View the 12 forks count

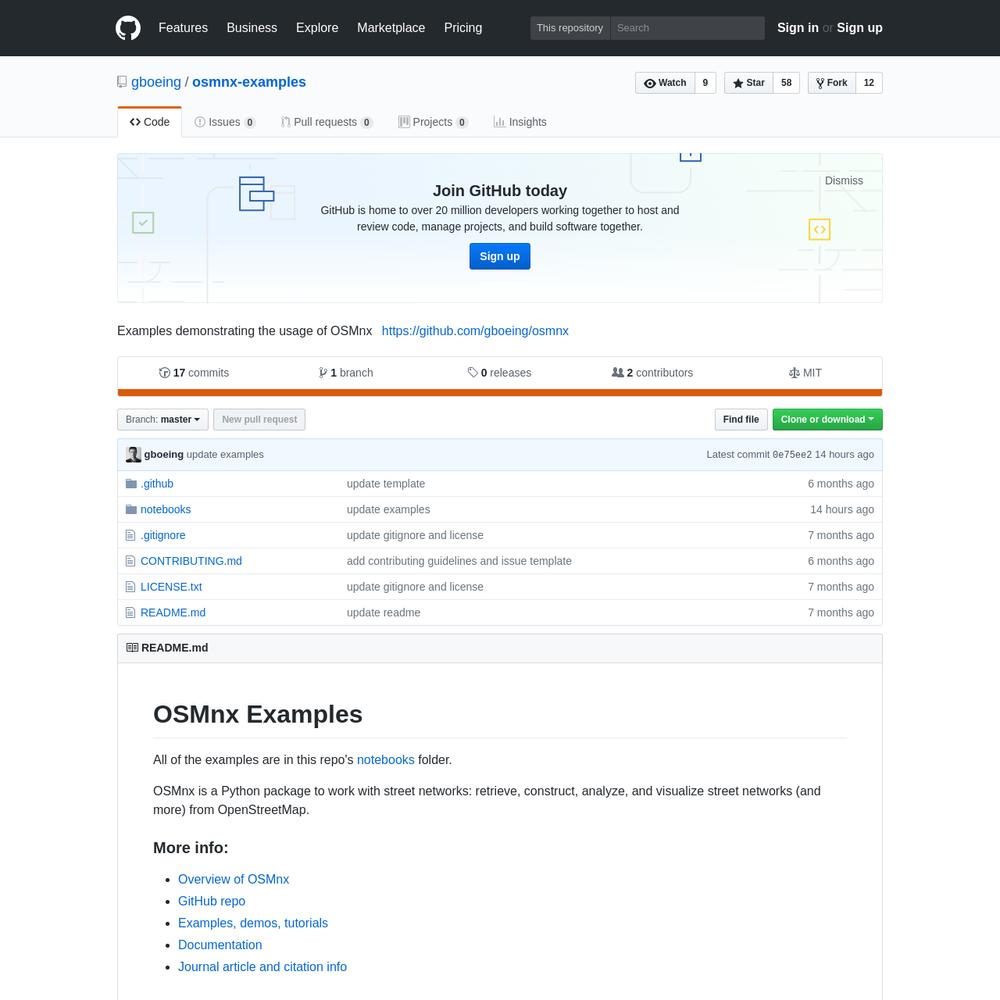869,83
